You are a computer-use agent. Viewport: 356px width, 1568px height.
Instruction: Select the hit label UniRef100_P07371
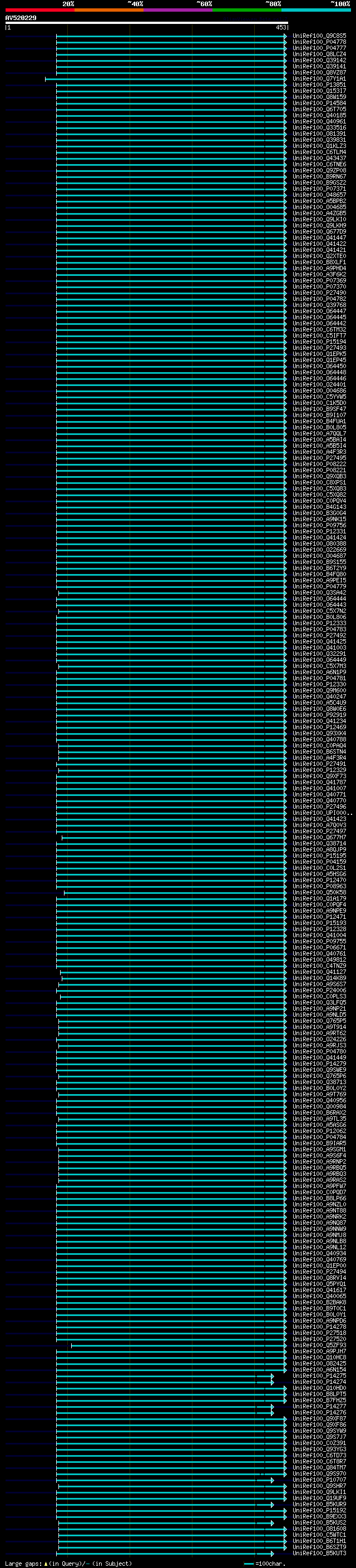coord(319,189)
